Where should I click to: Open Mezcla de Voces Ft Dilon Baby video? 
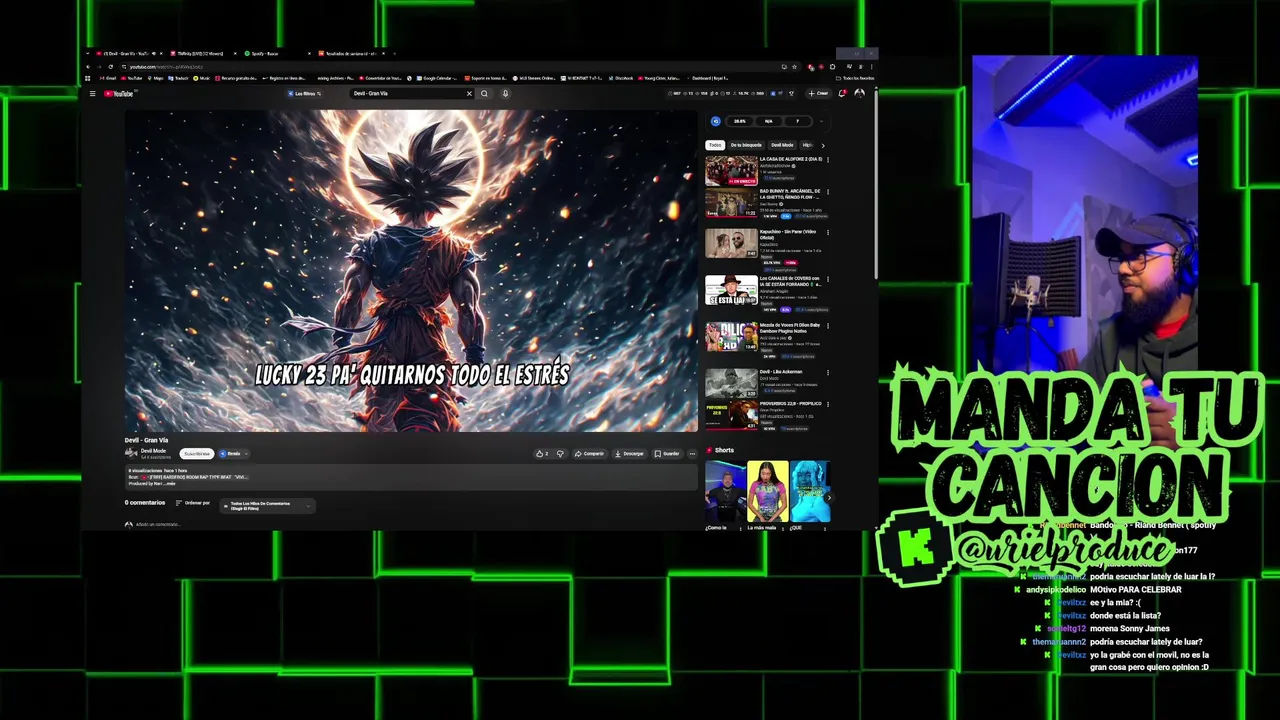(731, 337)
